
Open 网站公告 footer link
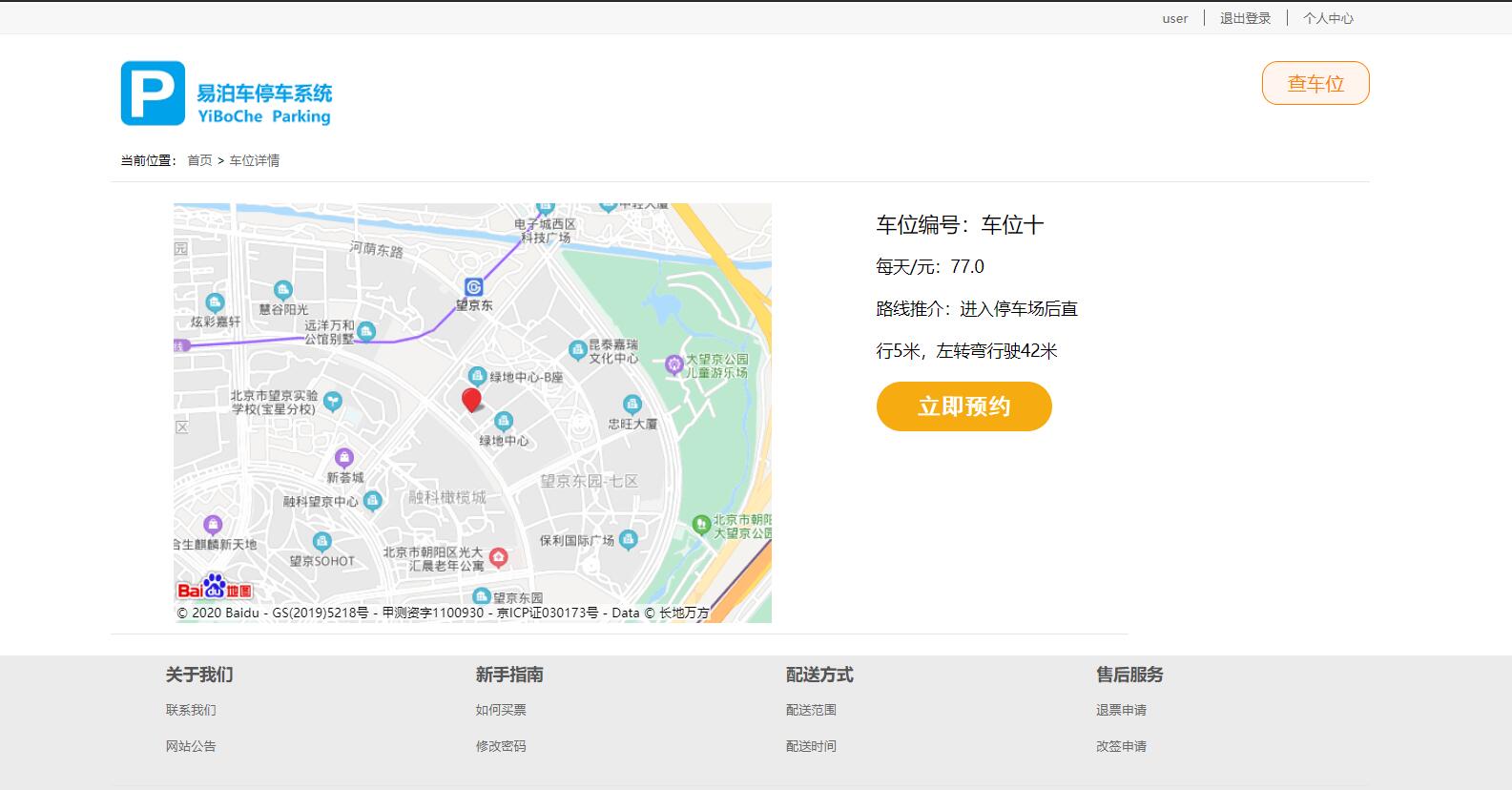pos(191,746)
